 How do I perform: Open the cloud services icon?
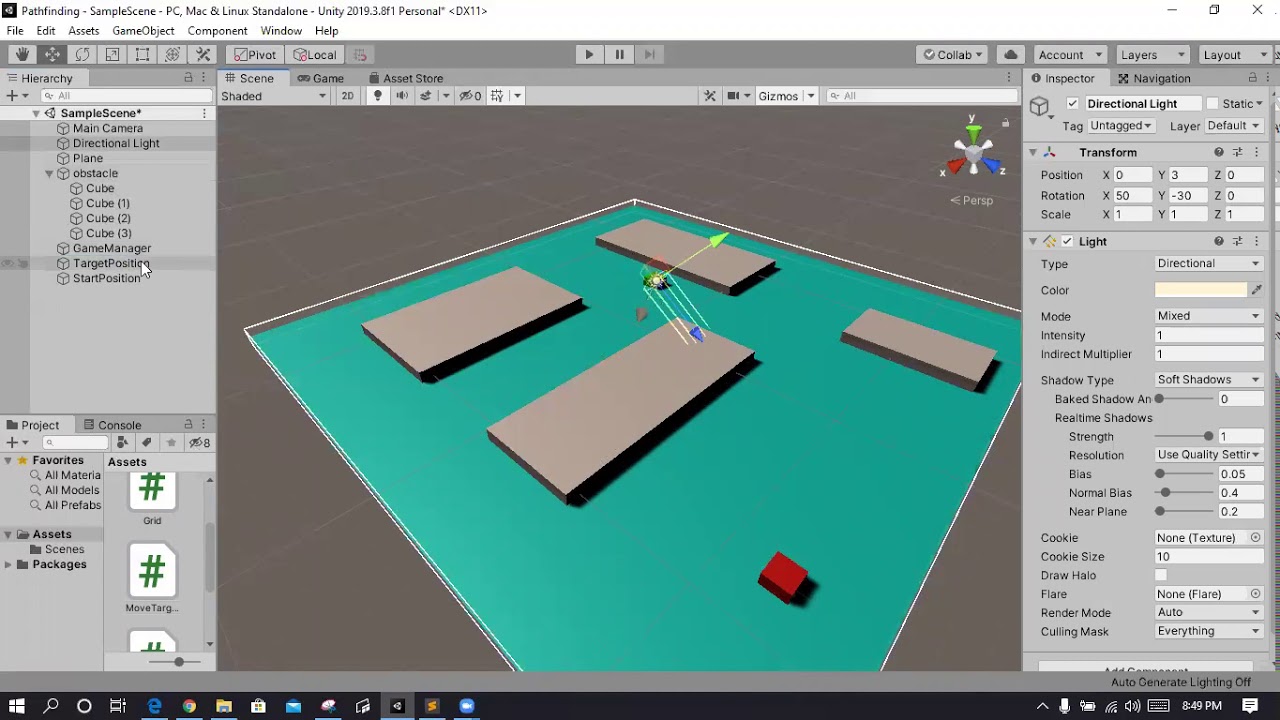[1011, 55]
